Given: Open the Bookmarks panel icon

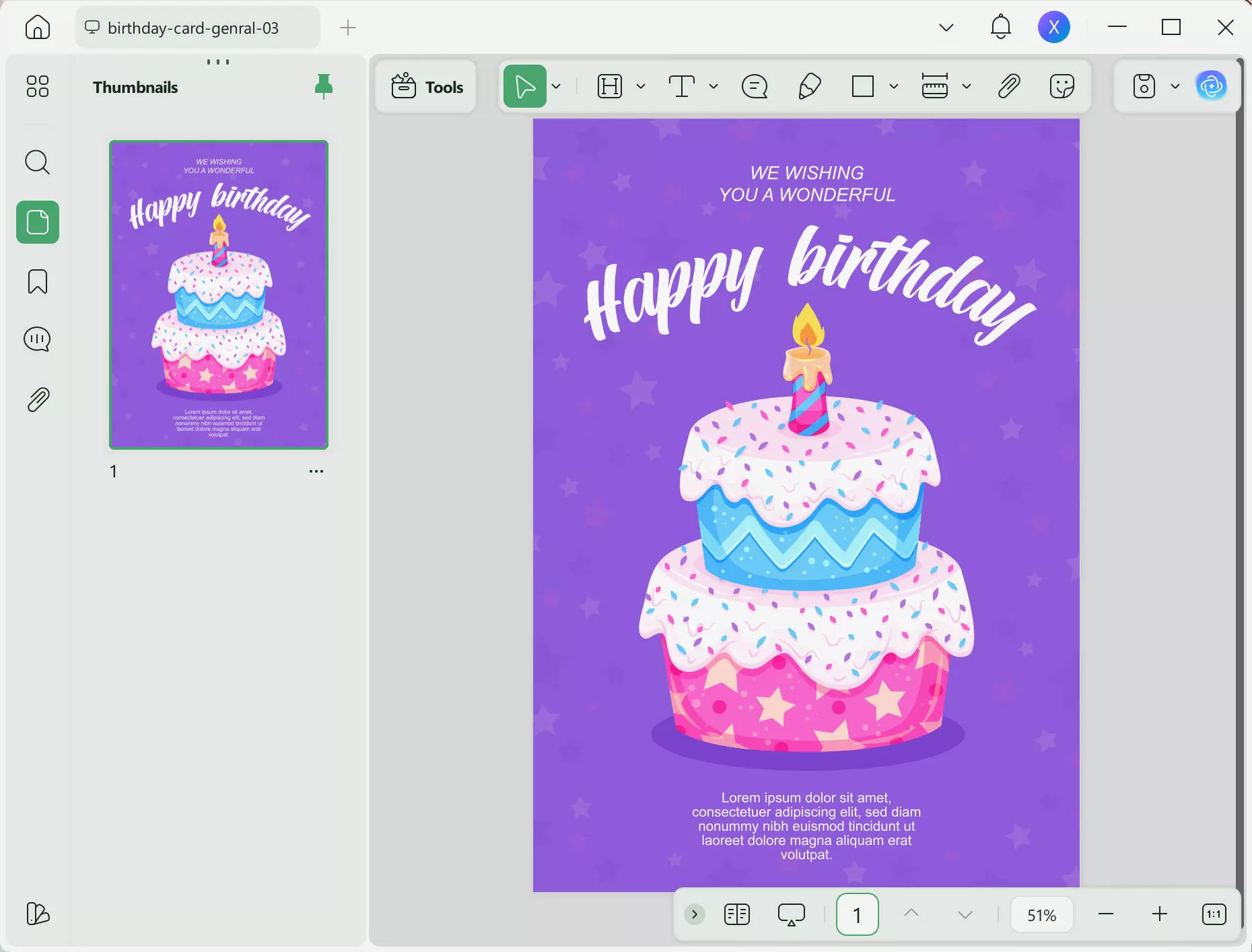Looking at the screenshot, I should tap(37, 281).
